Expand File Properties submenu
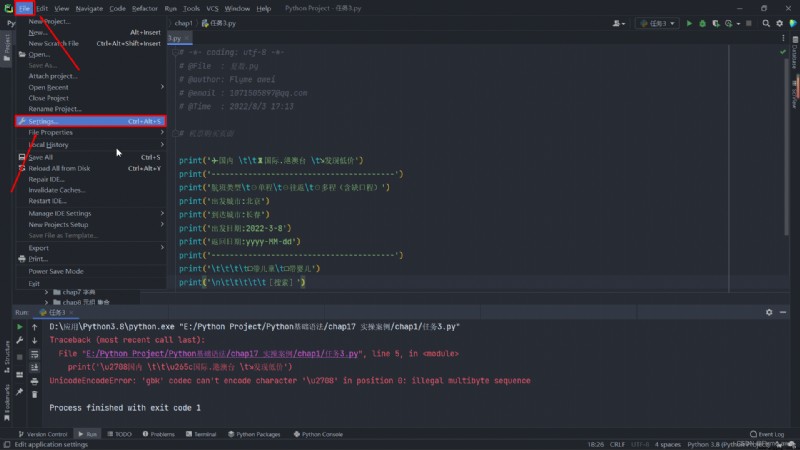The height and width of the screenshot is (450, 800). coord(91,132)
